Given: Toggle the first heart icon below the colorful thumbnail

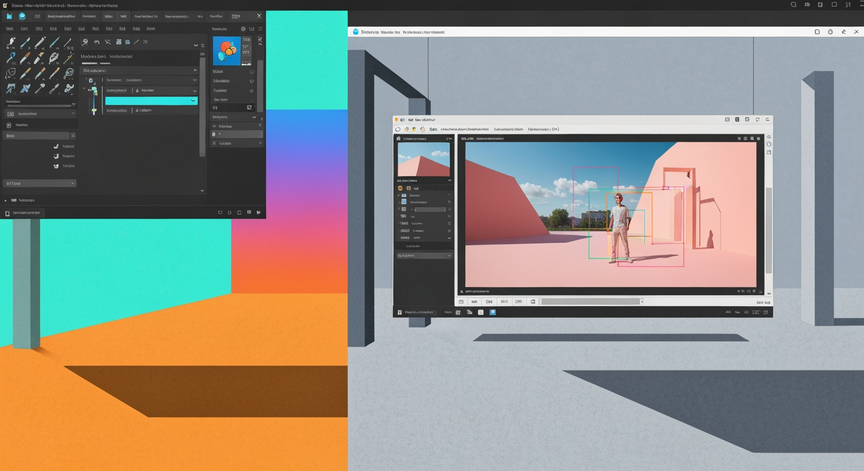Looking at the screenshot, I should [252, 72].
